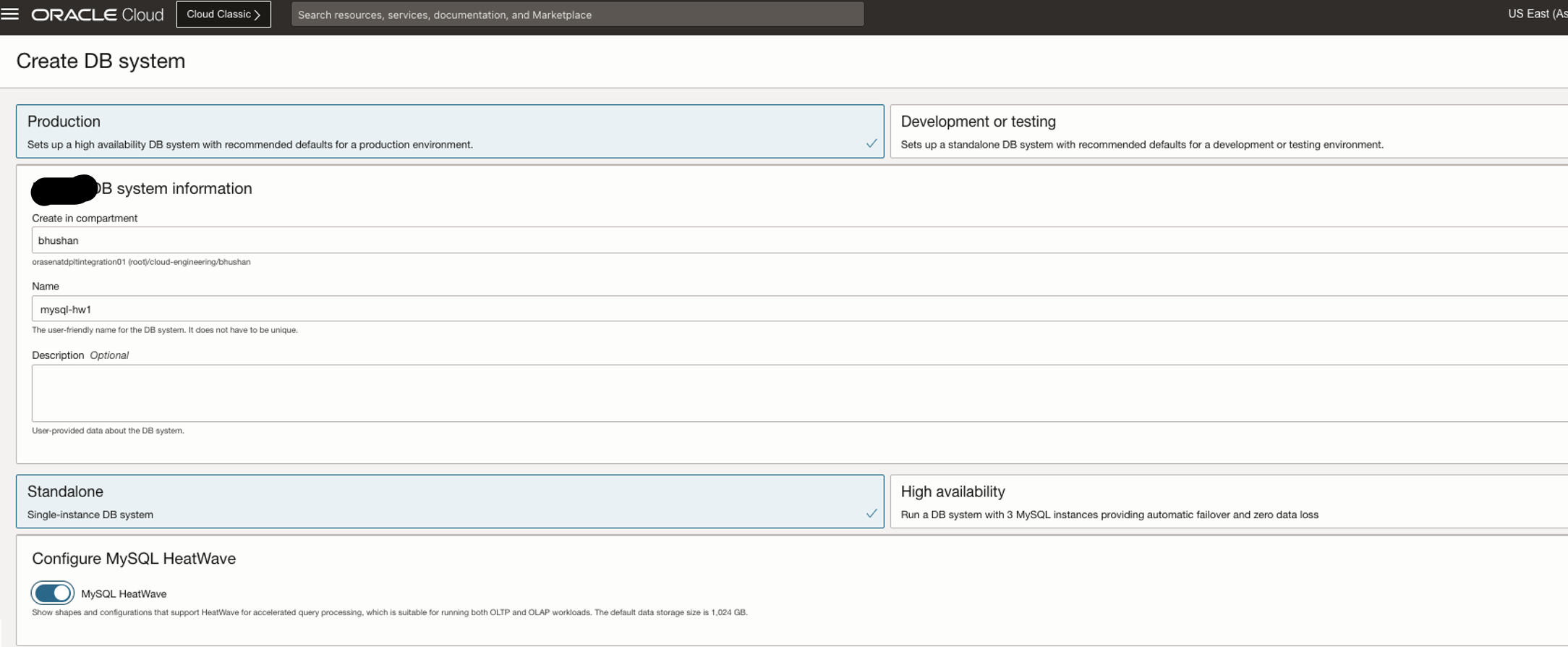Click the Create DB system heading

coord(101,61)
